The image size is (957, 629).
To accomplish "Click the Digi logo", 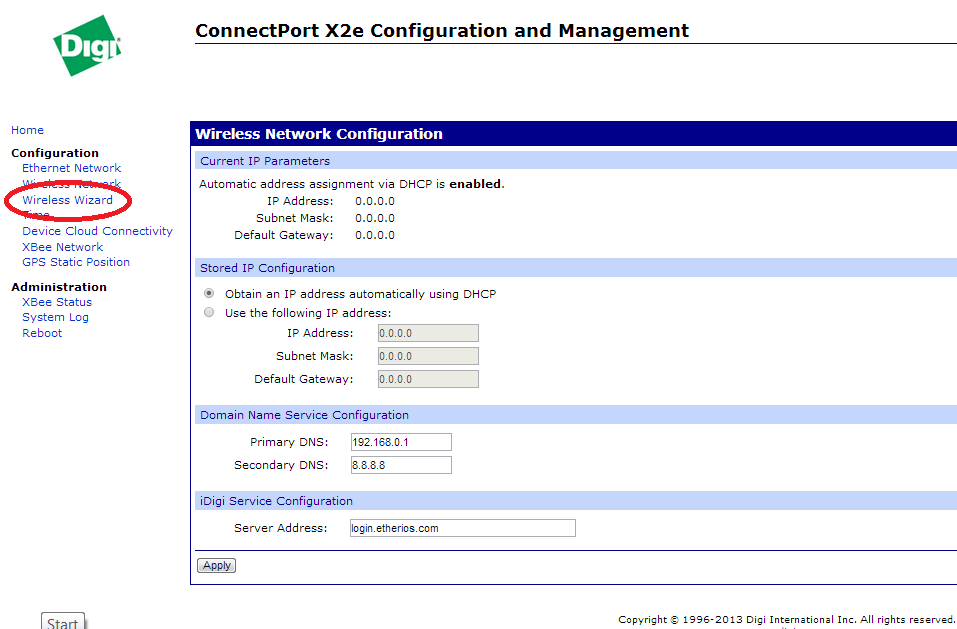I will click(87, 46).
